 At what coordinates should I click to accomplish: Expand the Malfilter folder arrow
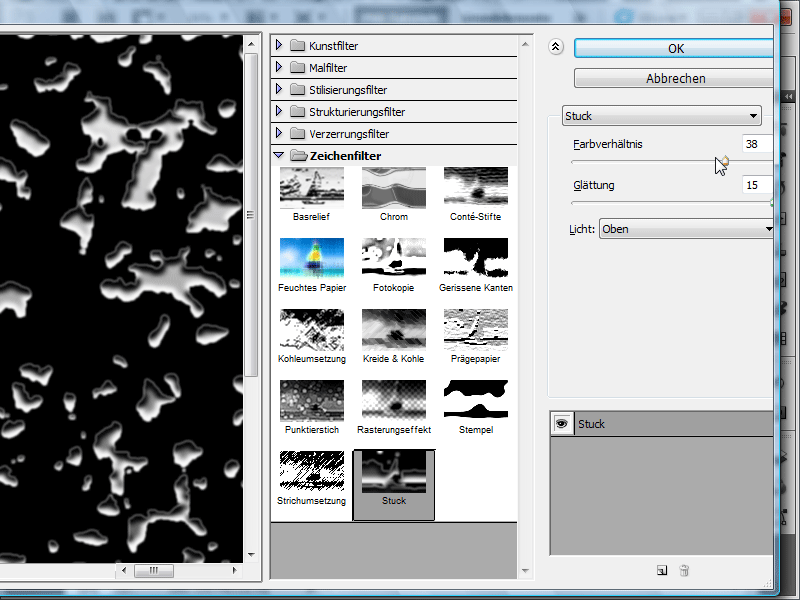pyautogui.click(x=279, y=67)
